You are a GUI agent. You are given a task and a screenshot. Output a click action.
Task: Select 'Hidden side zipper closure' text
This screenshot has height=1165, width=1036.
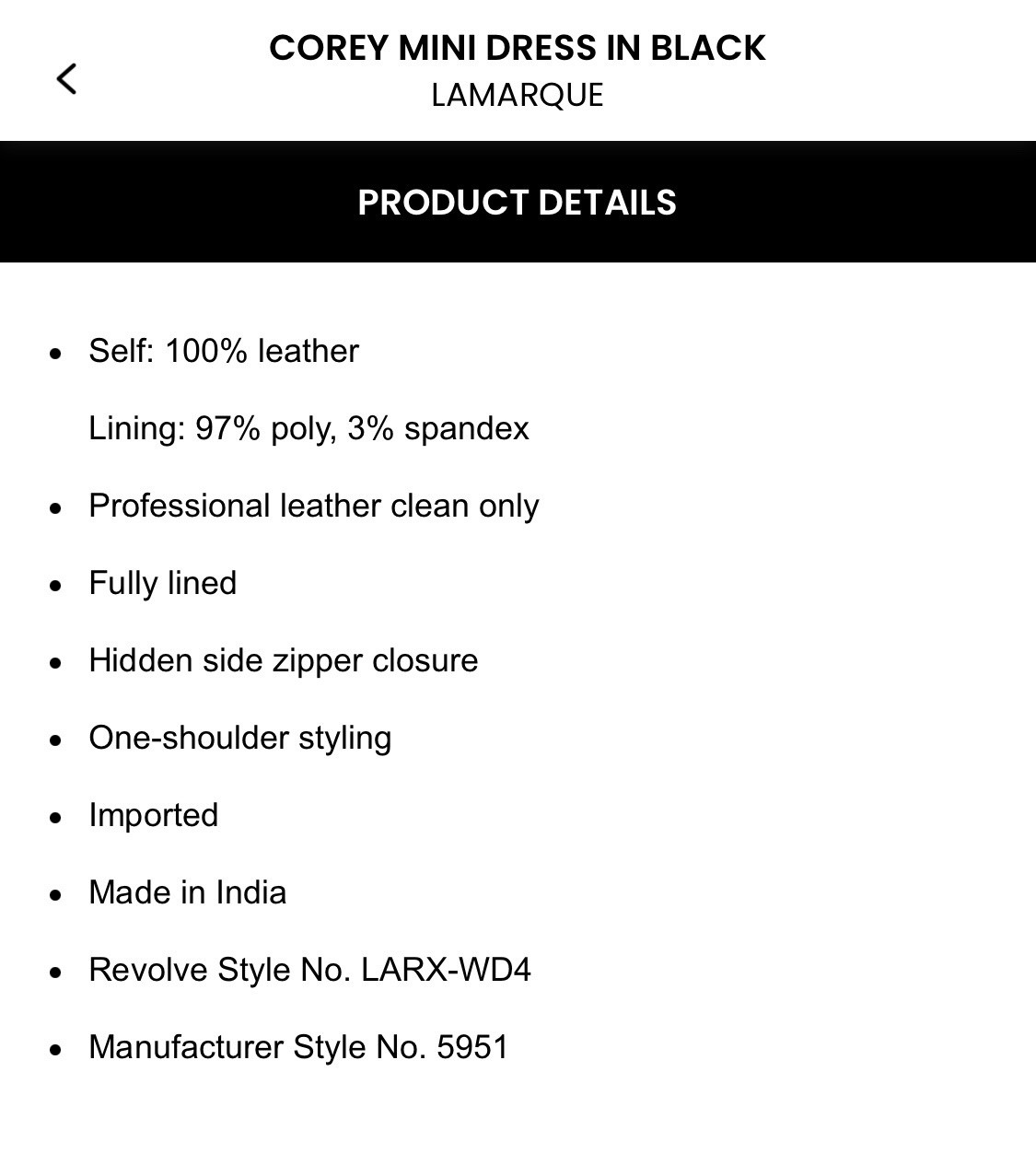283,660
